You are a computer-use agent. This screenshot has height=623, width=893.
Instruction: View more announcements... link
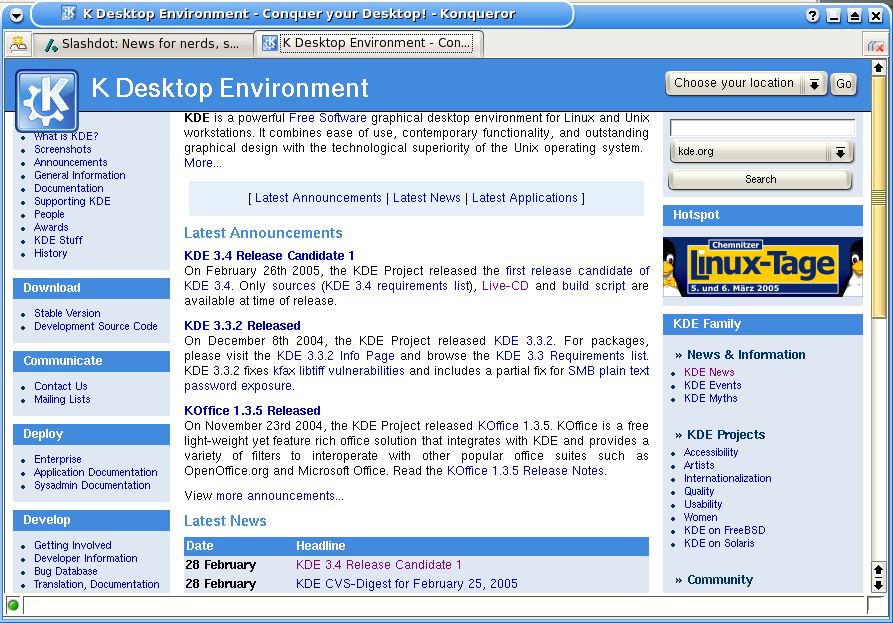click(280, 496)
